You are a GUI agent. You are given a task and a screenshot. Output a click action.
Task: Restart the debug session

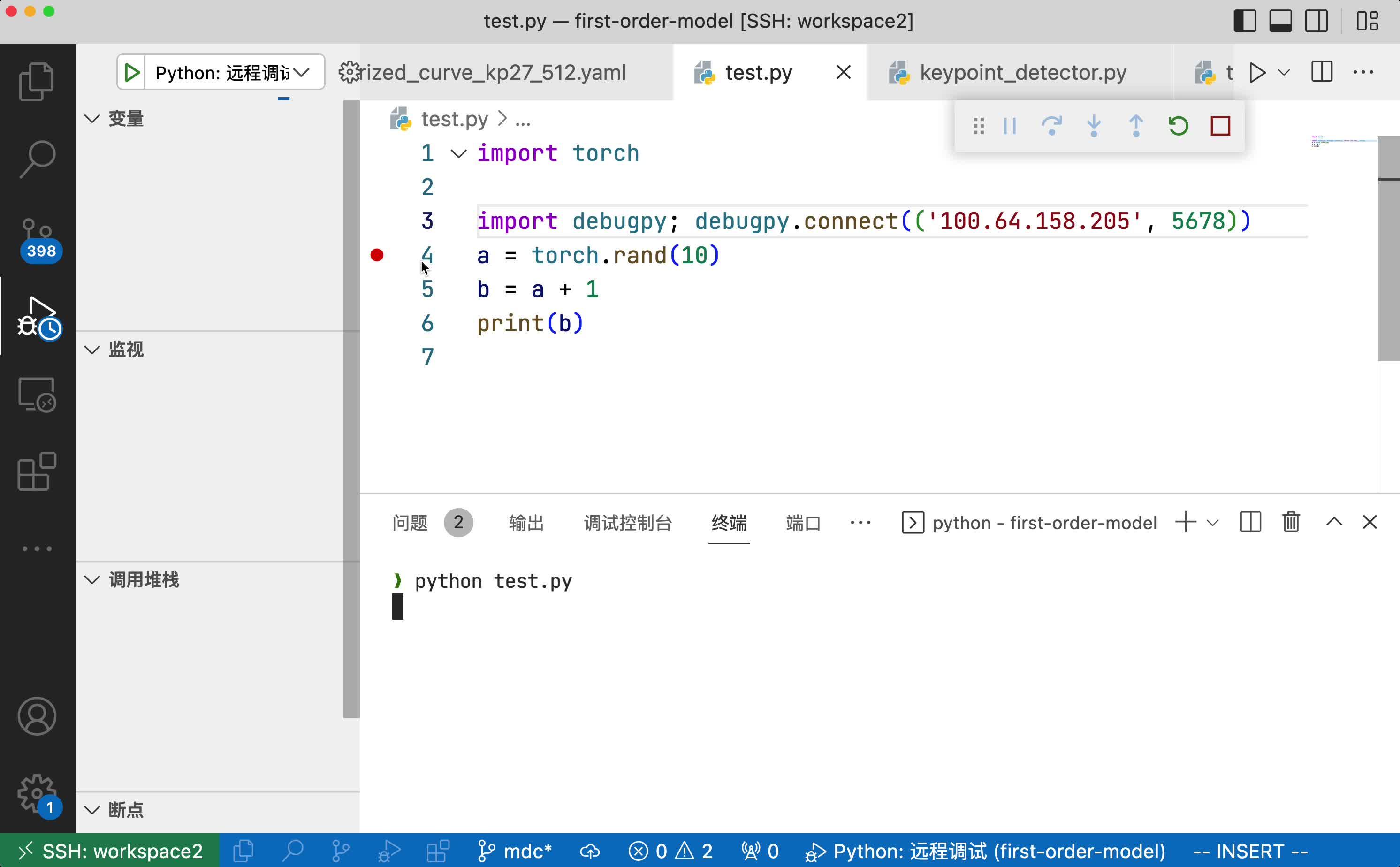click(1178, 126)
